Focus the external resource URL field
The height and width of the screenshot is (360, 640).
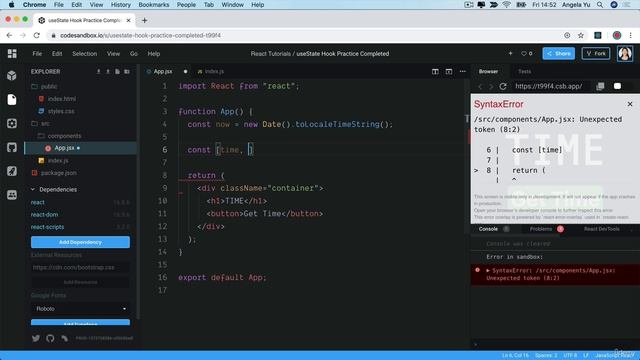[x=80, y=267]
